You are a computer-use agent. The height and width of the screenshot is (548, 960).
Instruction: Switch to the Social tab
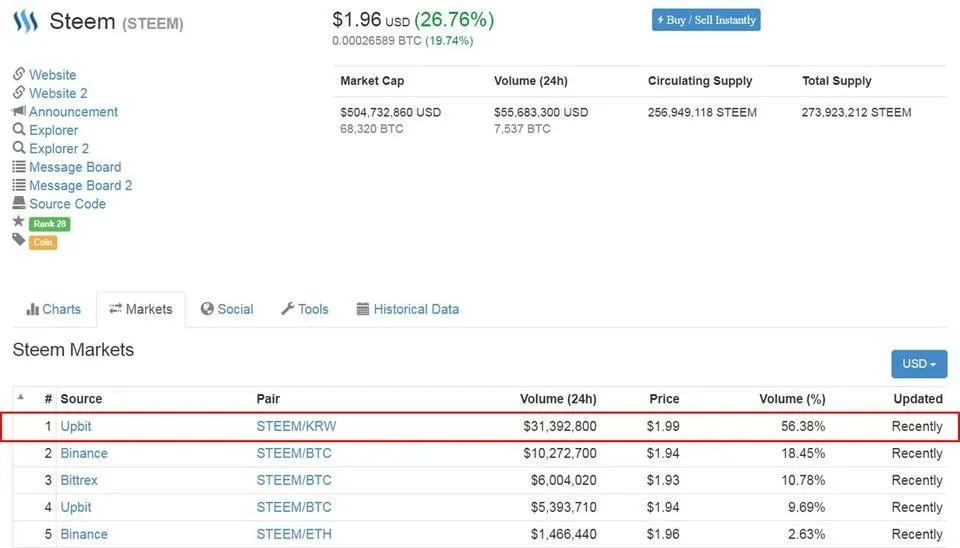(x=227, y=309)
